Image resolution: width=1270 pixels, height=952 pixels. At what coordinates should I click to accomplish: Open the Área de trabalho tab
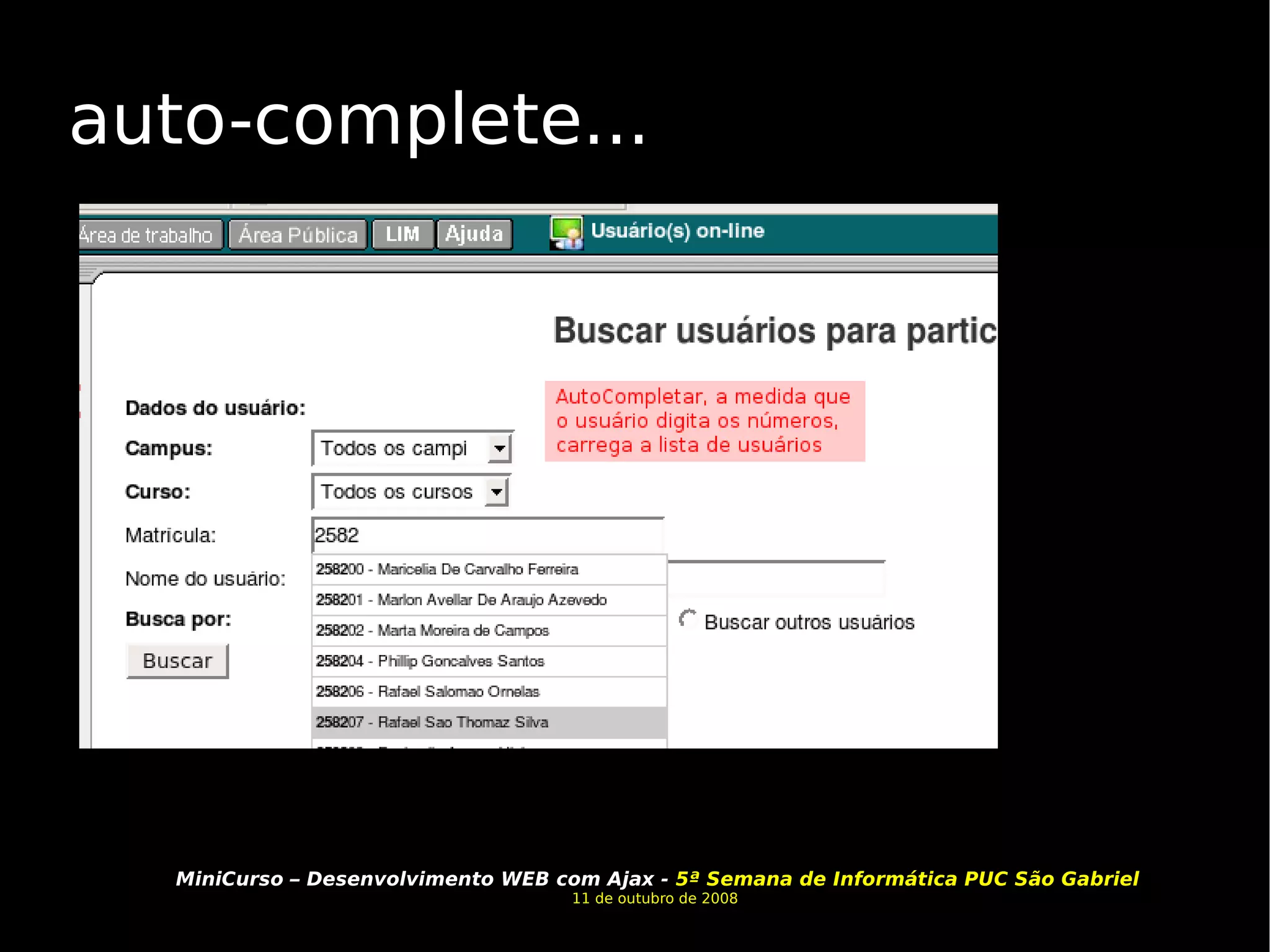click(151, 235)
